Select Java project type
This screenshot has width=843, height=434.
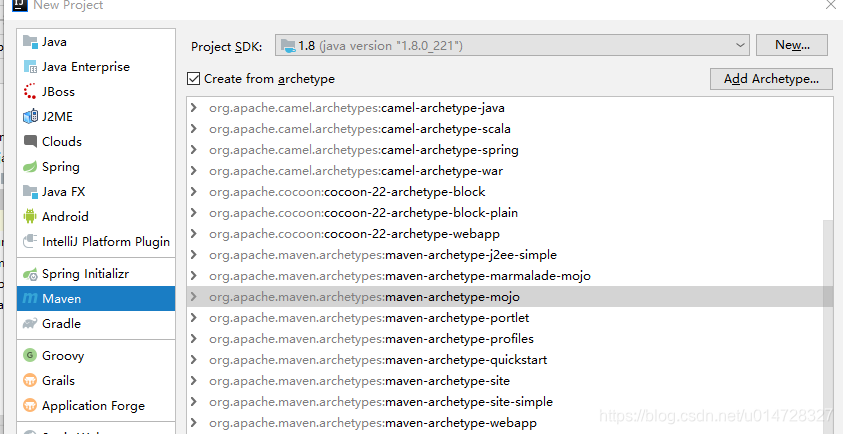(x=96, y=42)
